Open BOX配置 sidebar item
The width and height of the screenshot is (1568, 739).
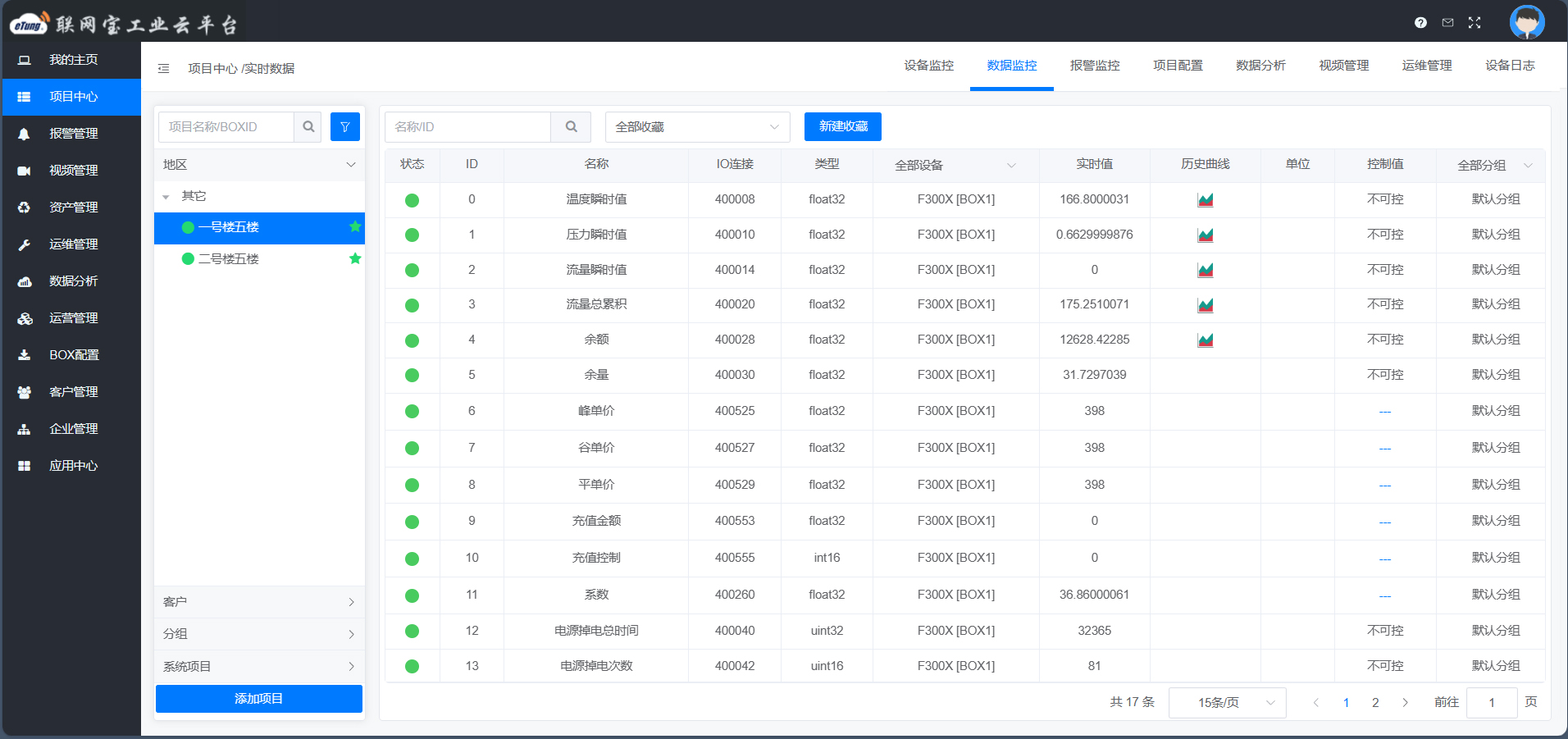tap(71, 355)
